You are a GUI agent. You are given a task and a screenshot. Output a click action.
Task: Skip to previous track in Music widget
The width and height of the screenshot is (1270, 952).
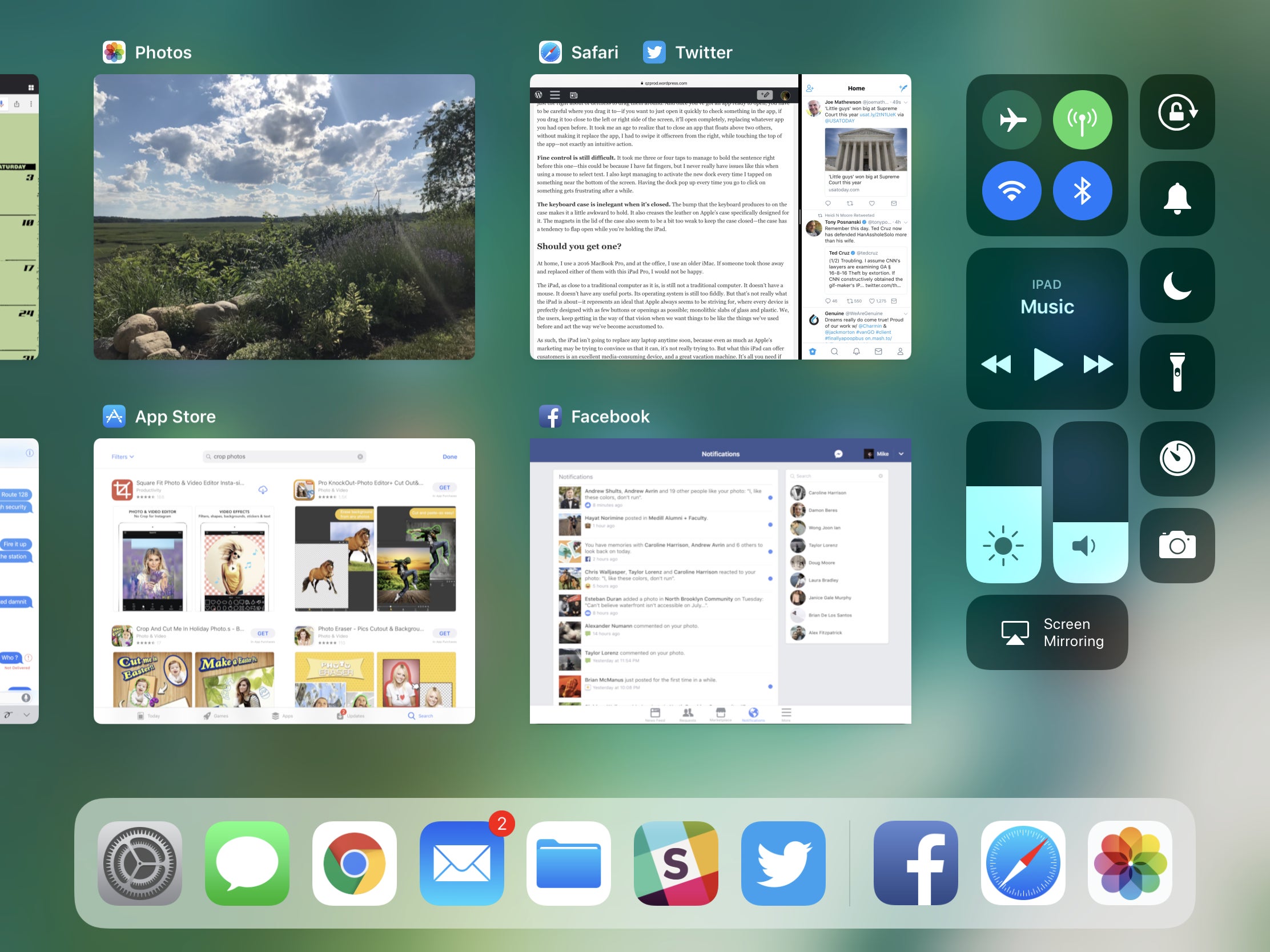(x=996, y=364)
